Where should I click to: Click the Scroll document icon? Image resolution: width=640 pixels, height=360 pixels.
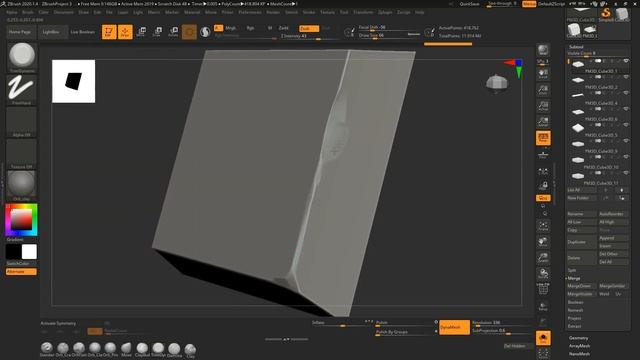click(543, 74)
